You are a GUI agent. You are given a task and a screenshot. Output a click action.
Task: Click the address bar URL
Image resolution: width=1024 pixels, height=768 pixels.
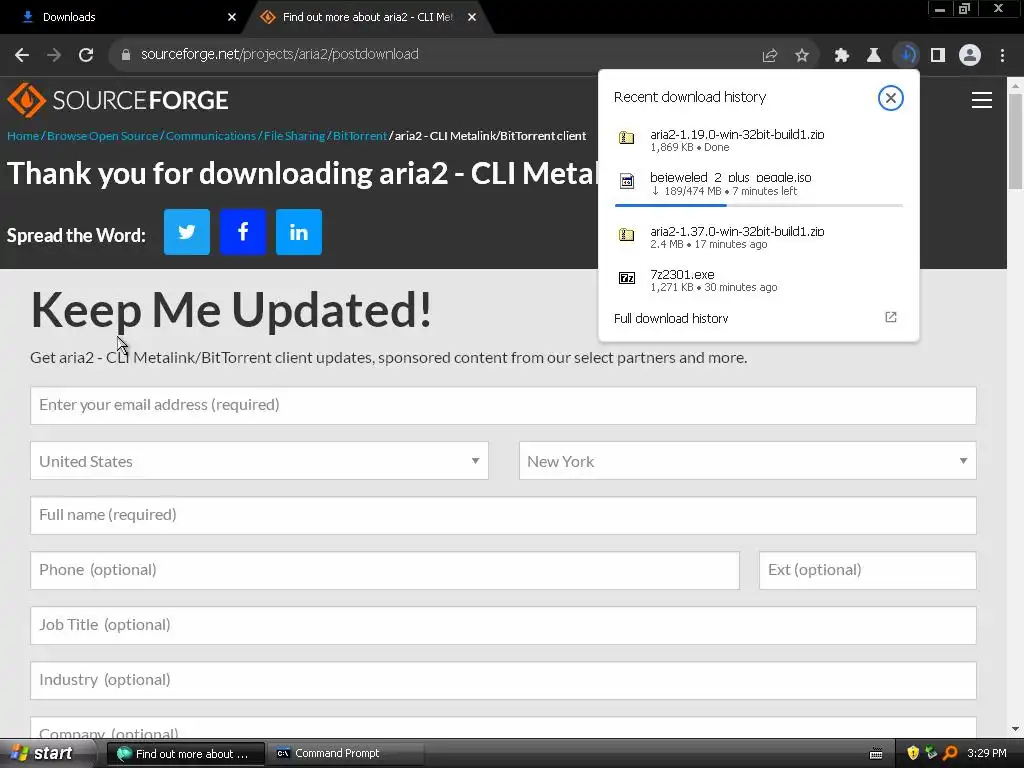pos(280,54)
